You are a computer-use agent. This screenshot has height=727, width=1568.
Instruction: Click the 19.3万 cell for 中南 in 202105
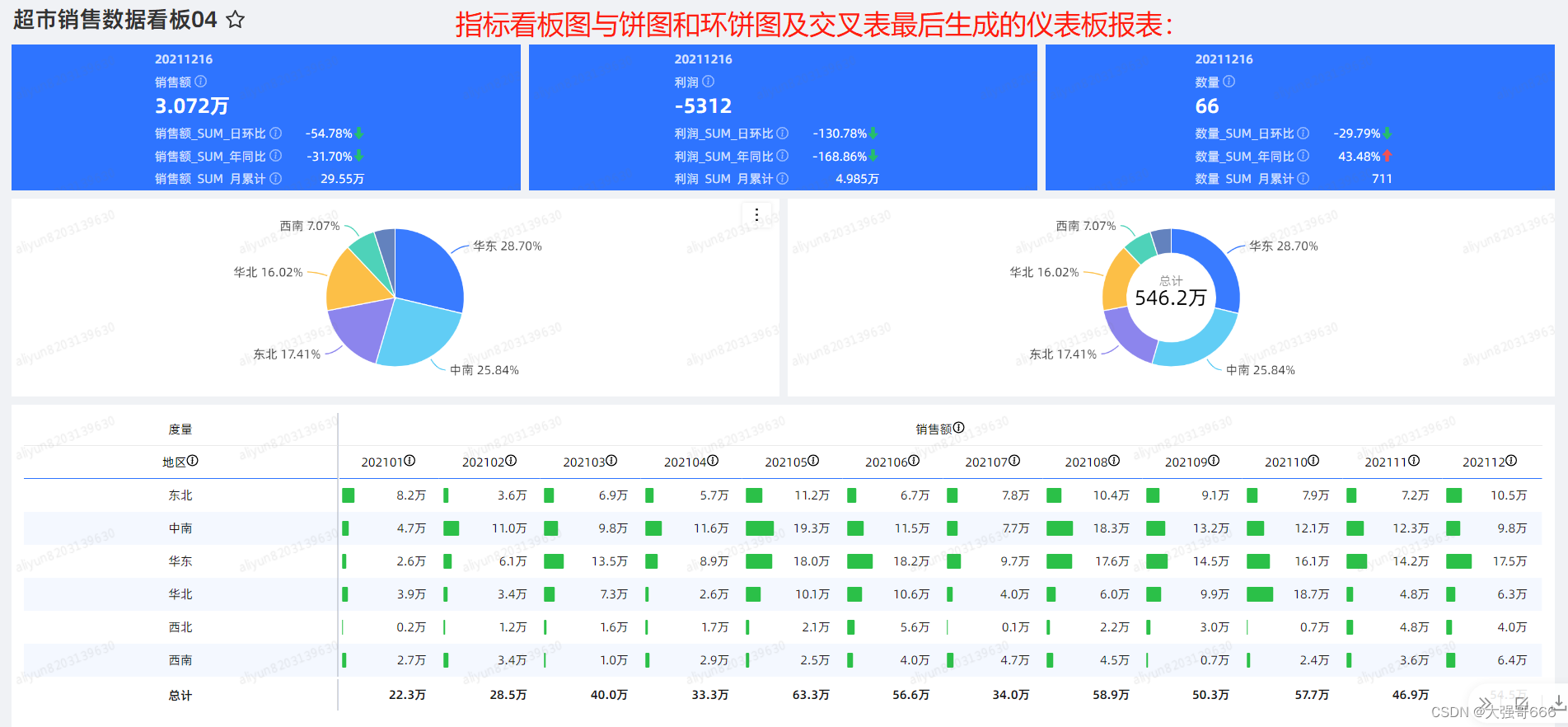click(811, 528)
